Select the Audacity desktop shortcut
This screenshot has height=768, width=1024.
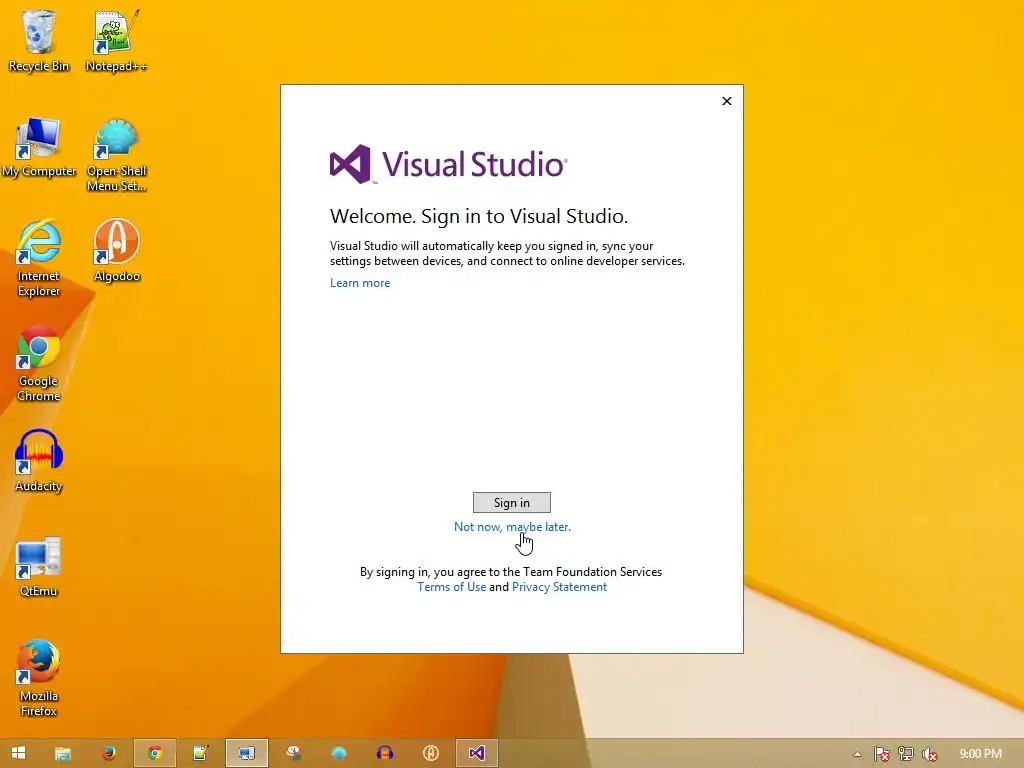pyautogui.click(x=39, y=461)
